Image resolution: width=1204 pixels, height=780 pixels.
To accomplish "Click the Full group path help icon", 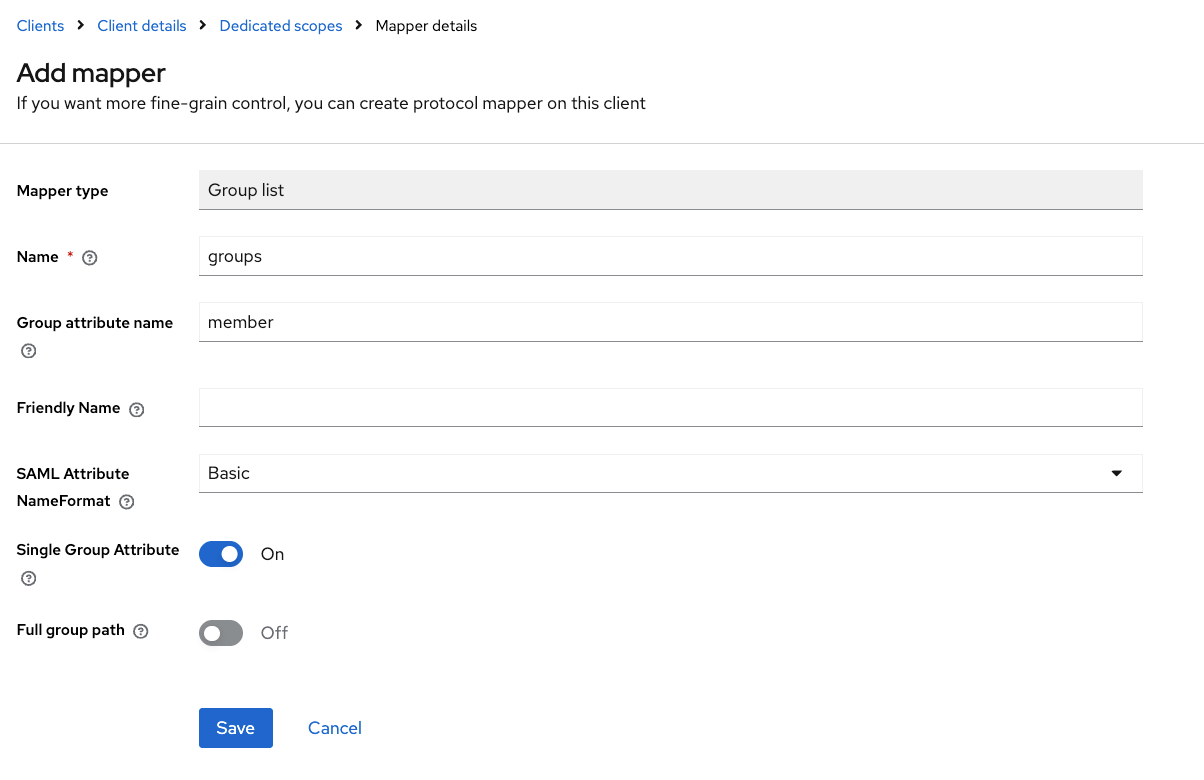I will pyautogui.click(x=141, y=631).
